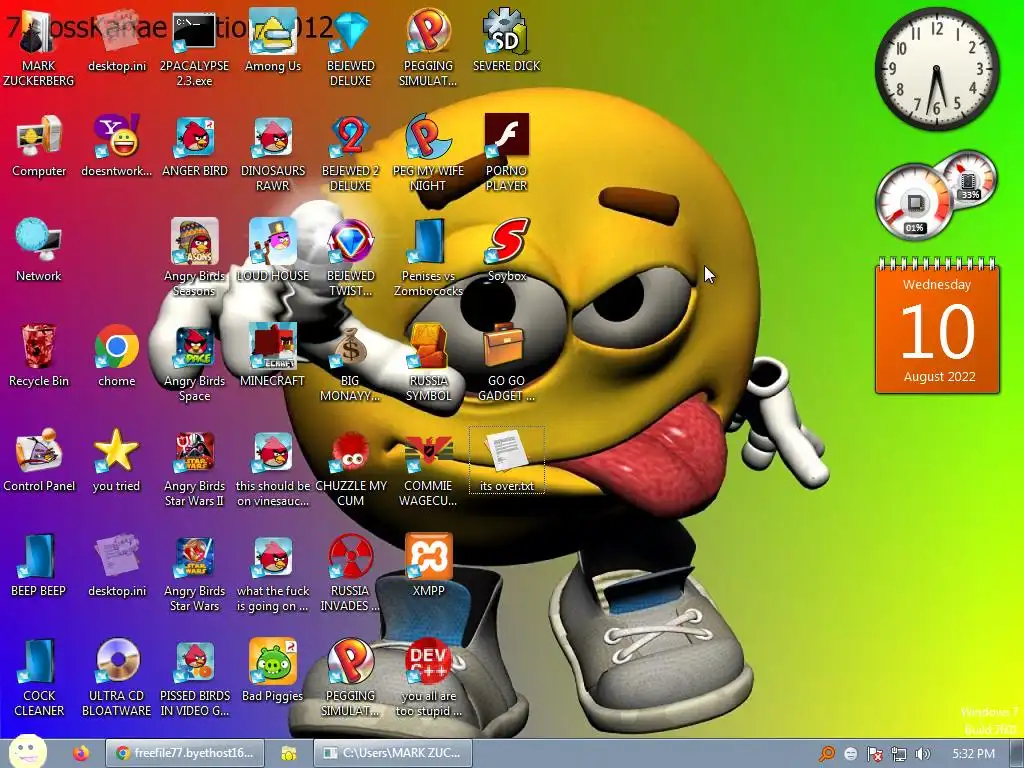Select the RUSSIA SYMBOL icon
This screenshot has width=1024, height=768.
428,364
